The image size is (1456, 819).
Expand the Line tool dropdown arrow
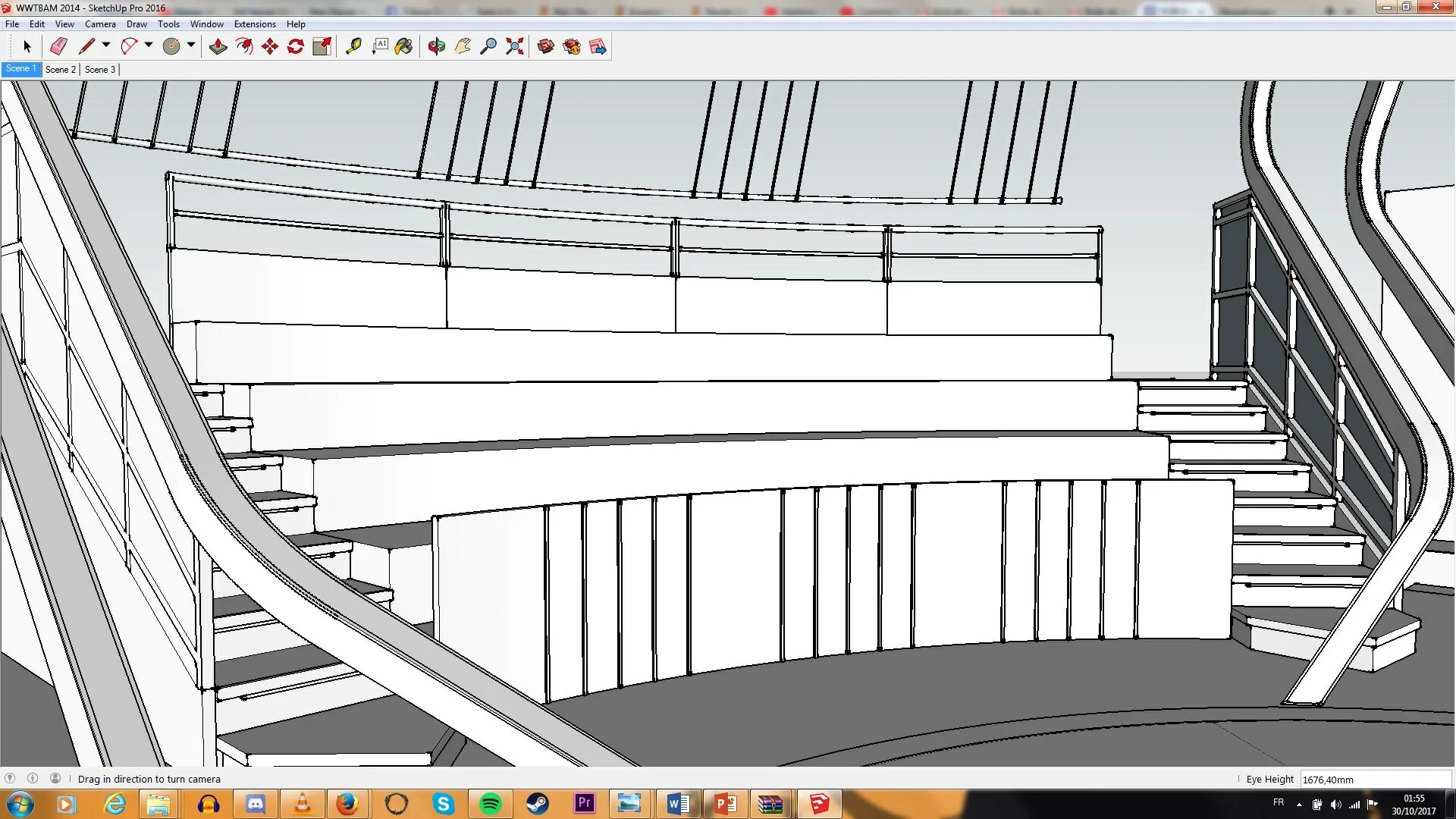pos(106,45)
